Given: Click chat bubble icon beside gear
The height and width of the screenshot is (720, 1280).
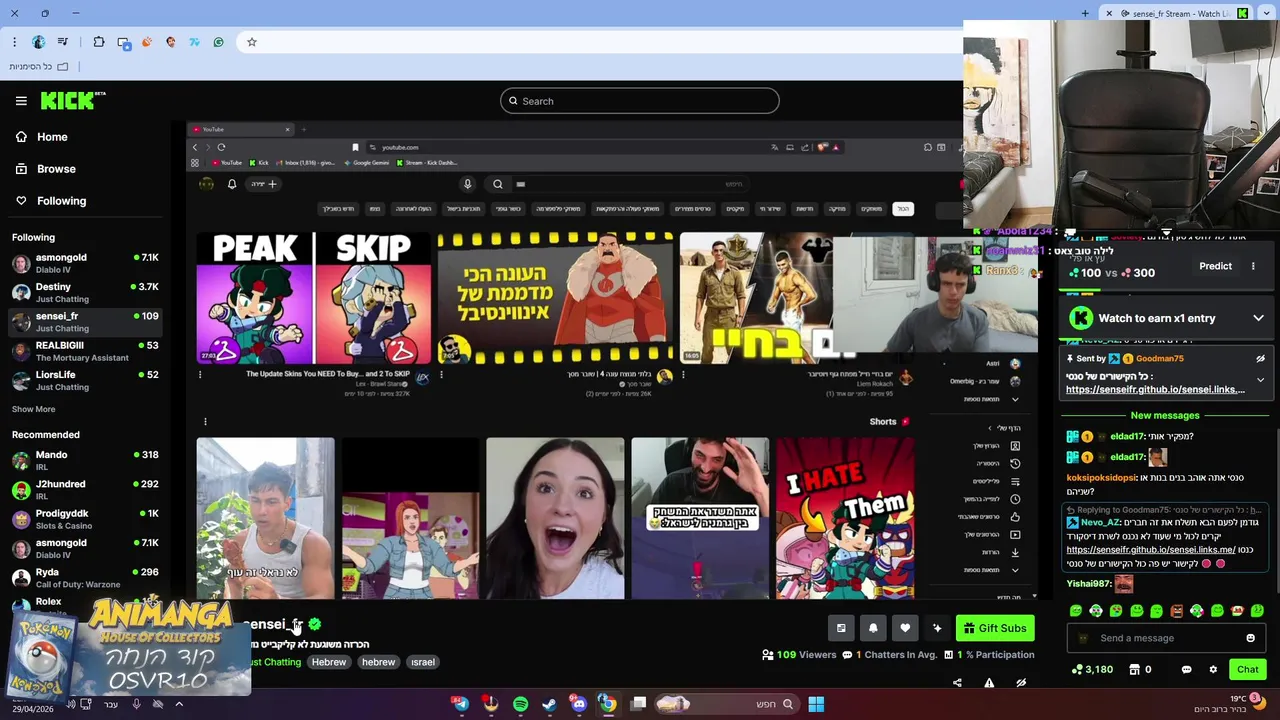Looking at the screenshot, I should 1186,669.
